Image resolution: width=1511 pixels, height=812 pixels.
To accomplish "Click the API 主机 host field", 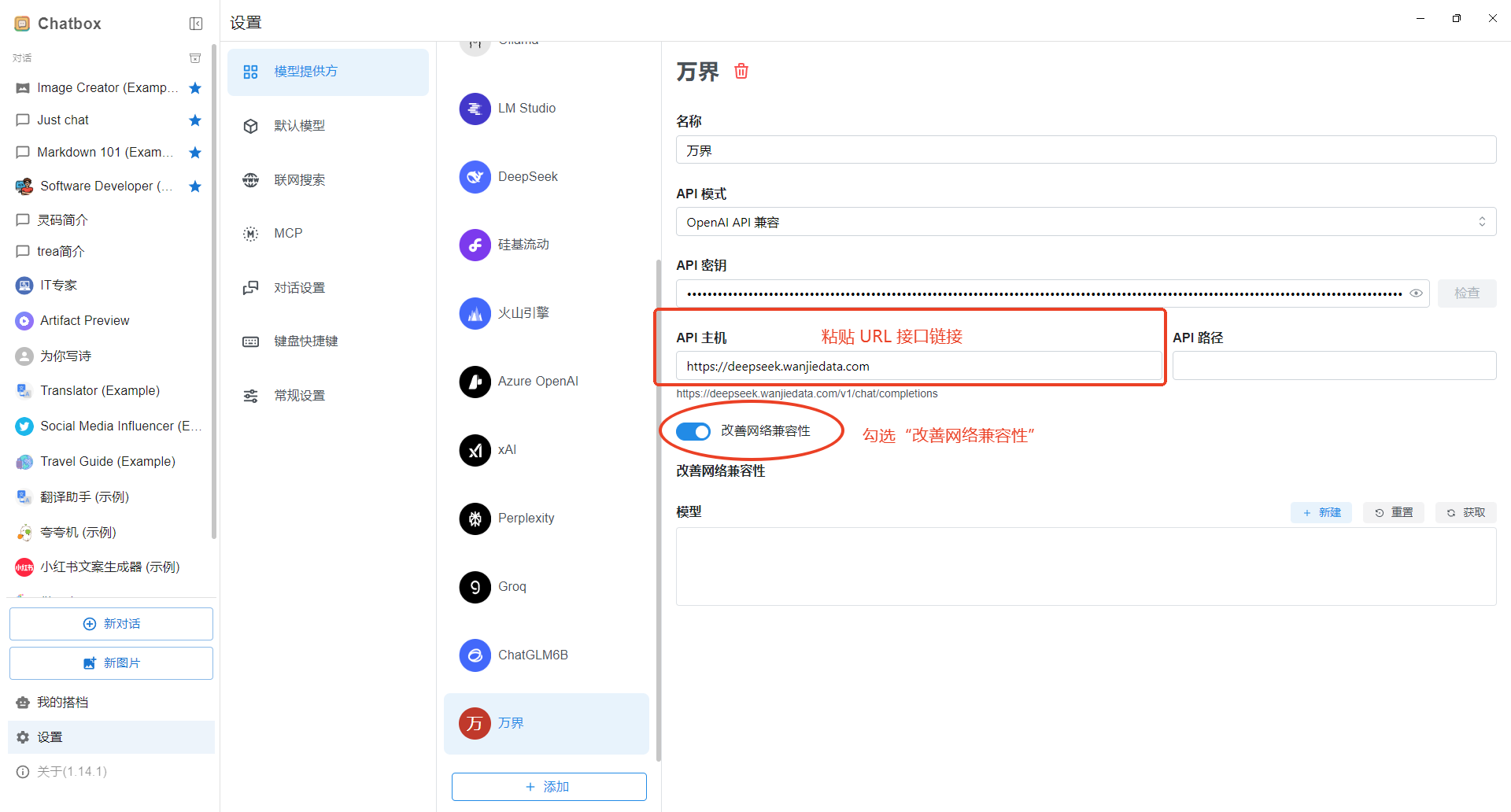I will (918, 366).
